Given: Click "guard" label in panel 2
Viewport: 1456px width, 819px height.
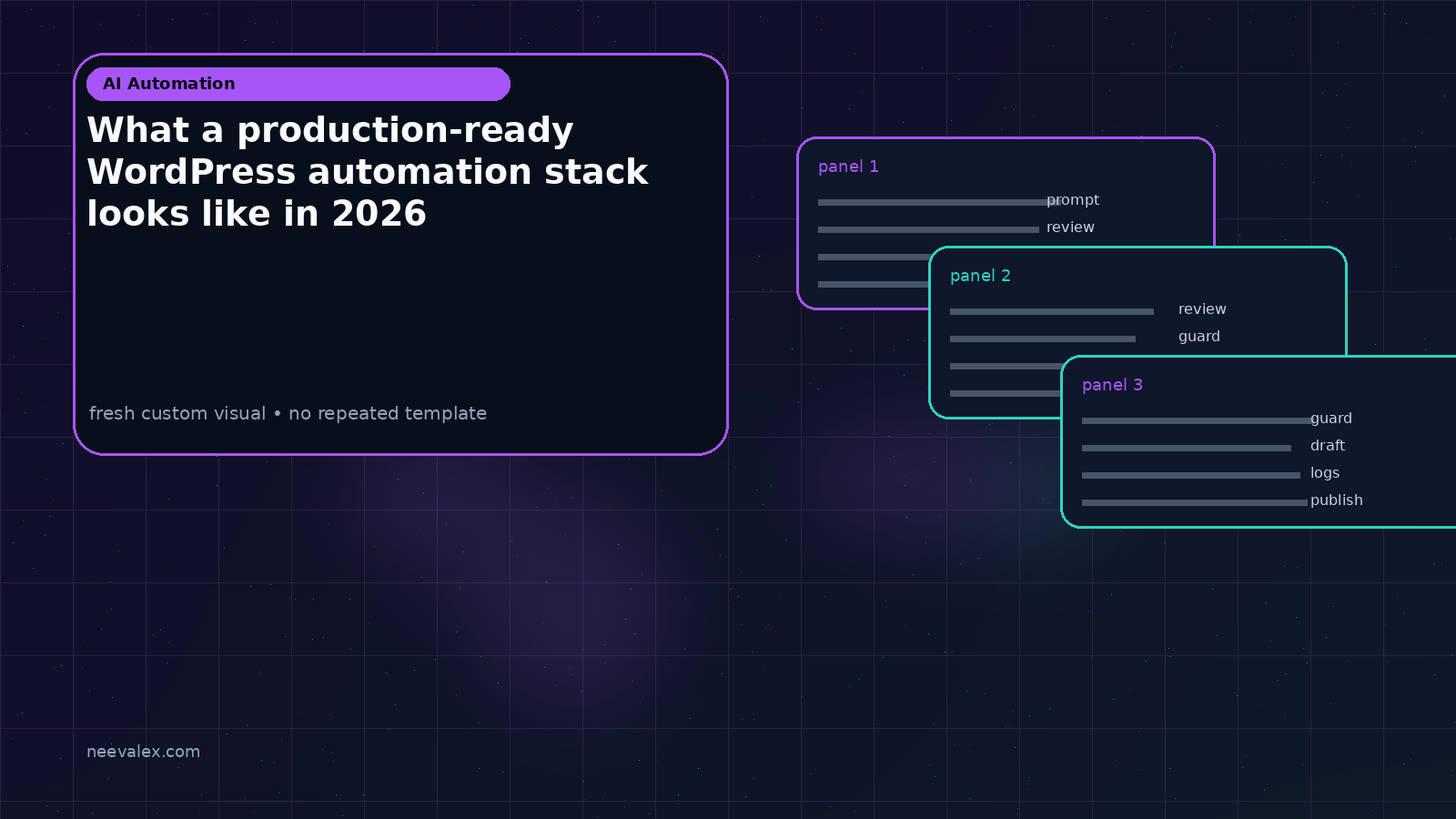Looking at the screenshot, I should [x=1199, y=337].
